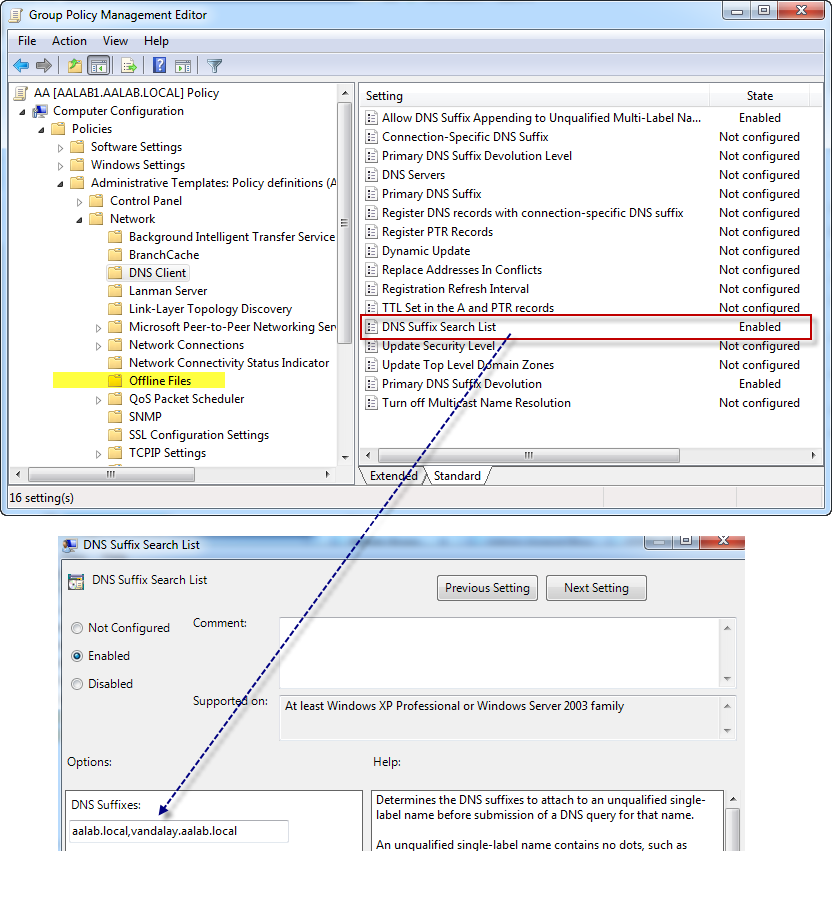The width and height of the screenshot is (832, 913).
Task: Collapse the Policies tree node
Action: [x=41, y=130]
